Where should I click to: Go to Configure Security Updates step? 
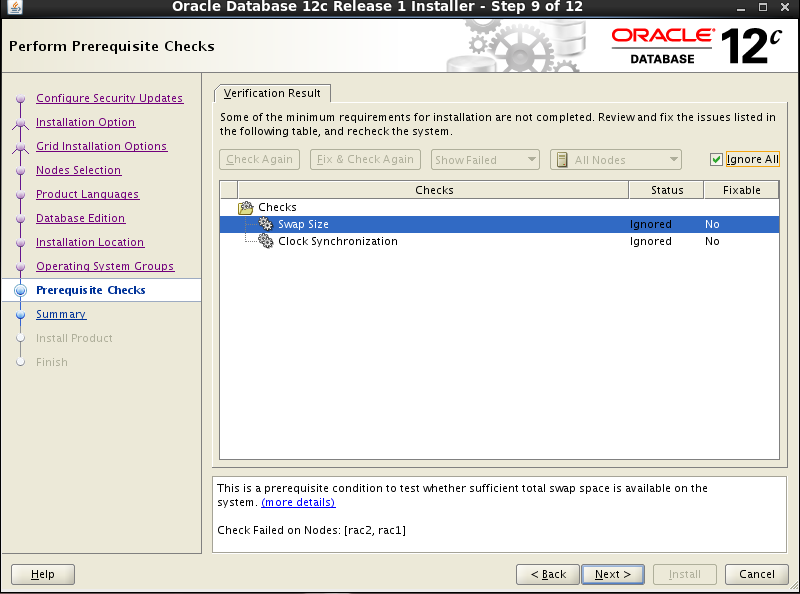coord(109,98)
